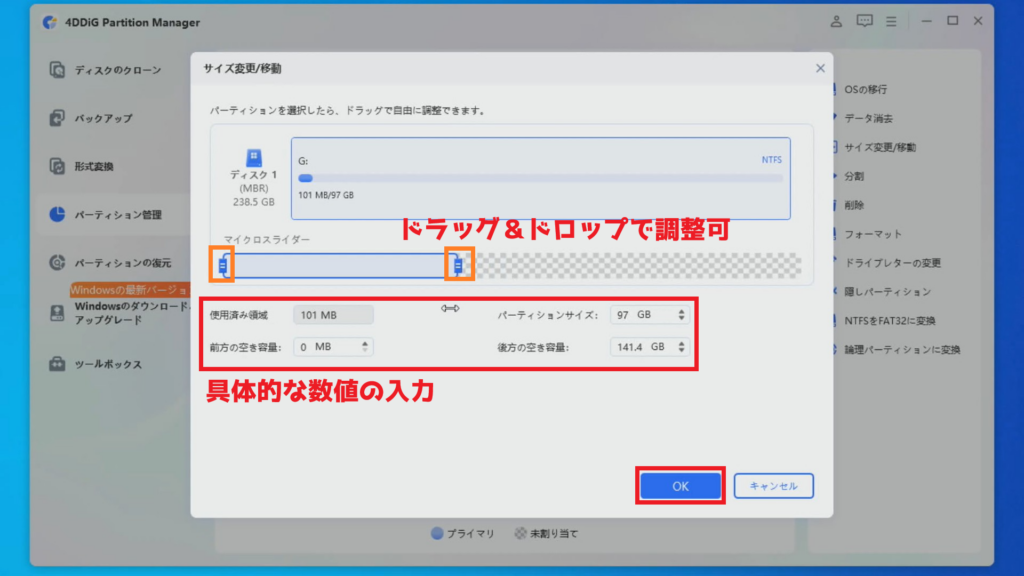1024x576 pixels.
Task: Click the 前方の空き容量 stepper arrows
Action: pyautogui.click(x=365, y=347)
